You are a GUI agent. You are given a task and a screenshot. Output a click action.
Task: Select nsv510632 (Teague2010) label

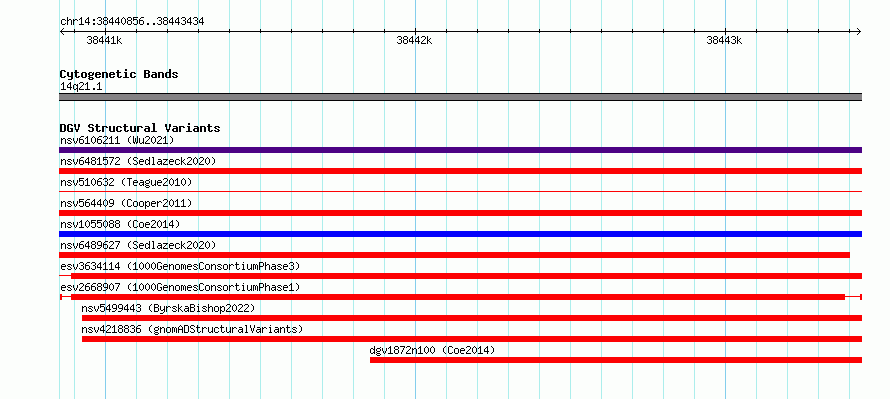pyautogui.click(x=126, y=182)
